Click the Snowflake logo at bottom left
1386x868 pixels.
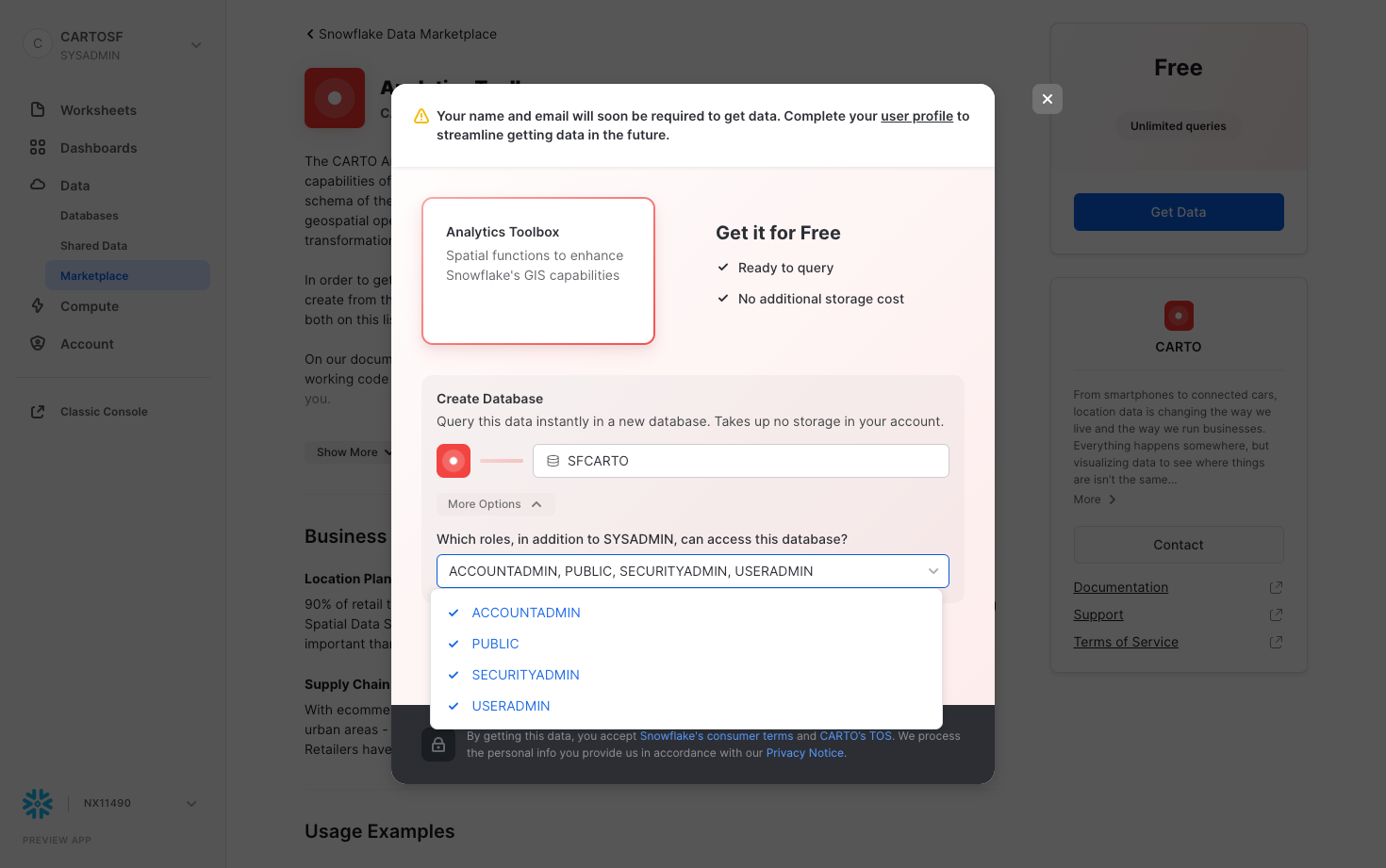[x=38, y=803]
